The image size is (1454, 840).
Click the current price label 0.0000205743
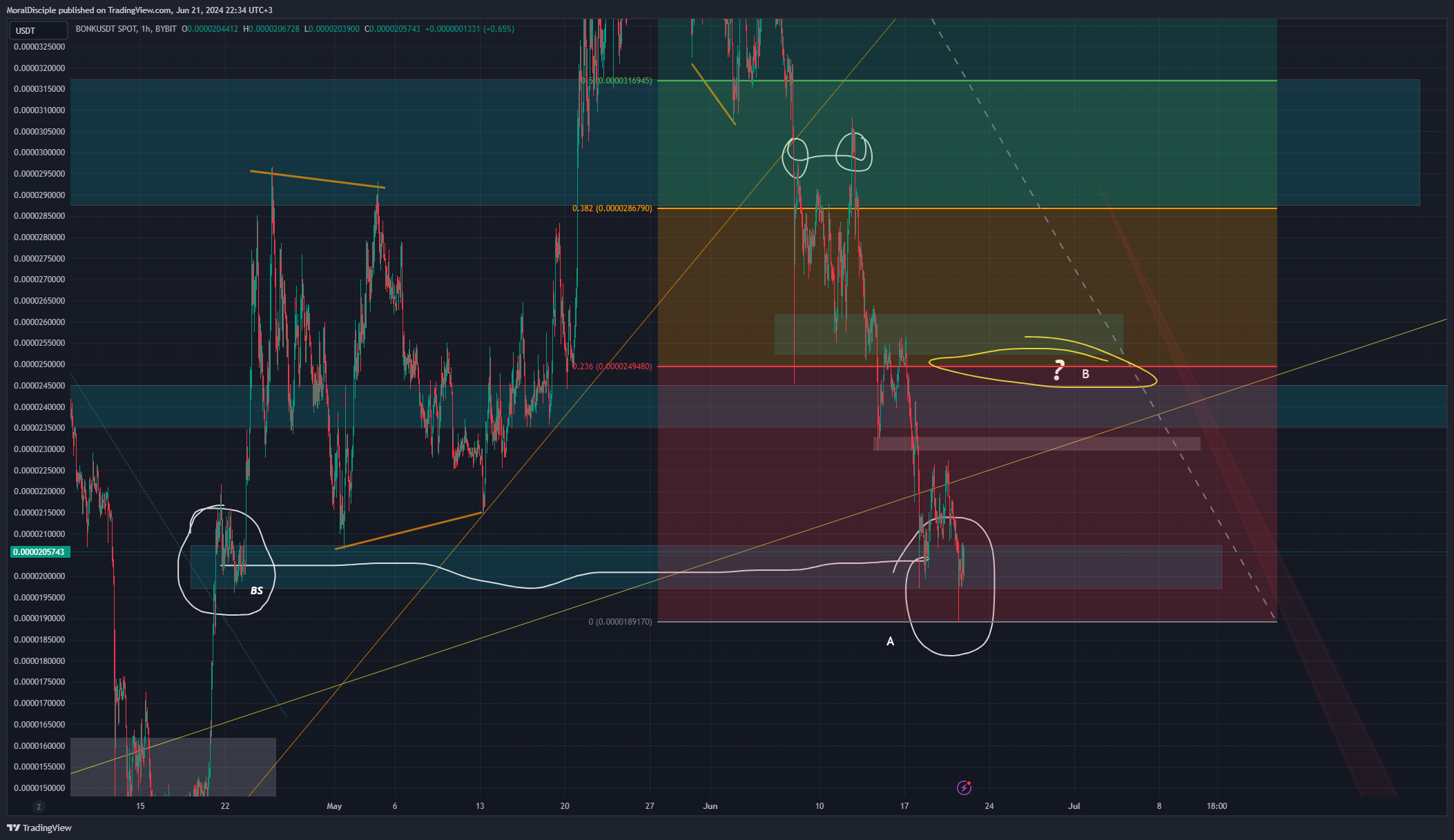click(x=40, y=552)
